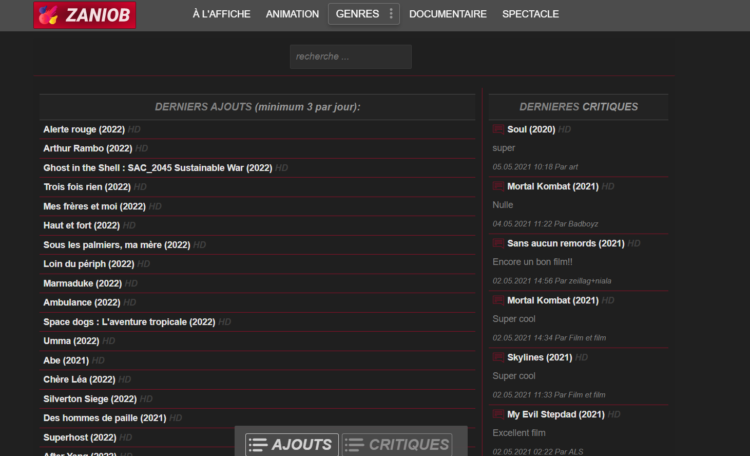Switch to the Ajouts view

coord(292,445)
